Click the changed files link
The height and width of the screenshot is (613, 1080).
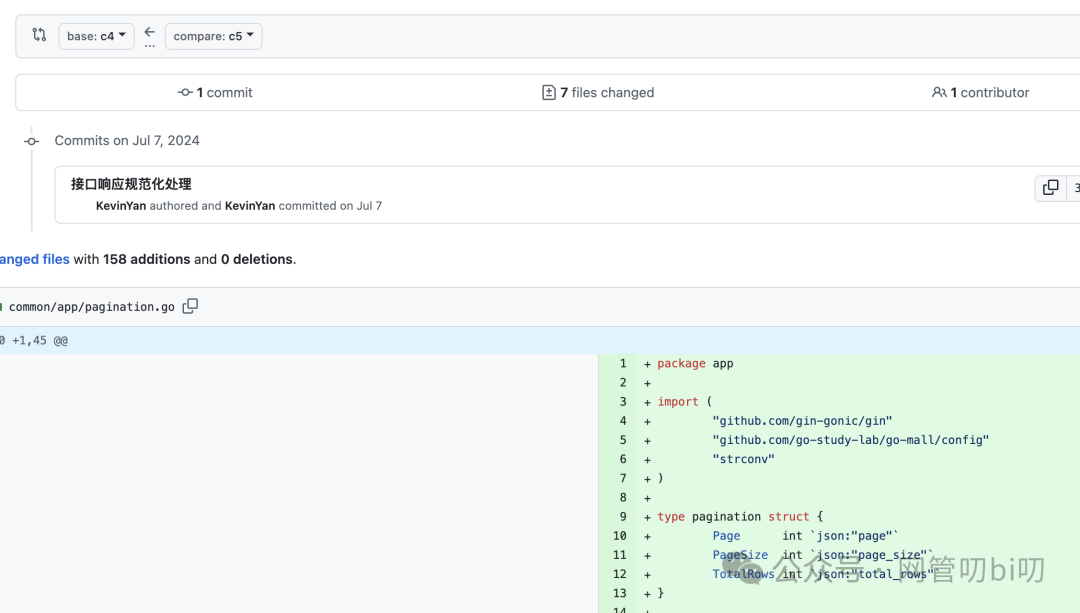[x=34, y=259]
